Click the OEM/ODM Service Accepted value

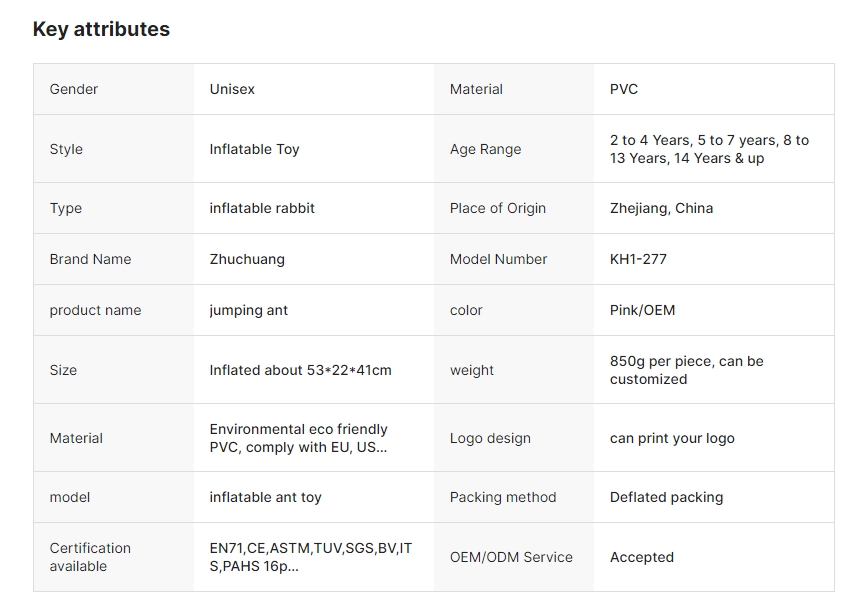[642, 557]
